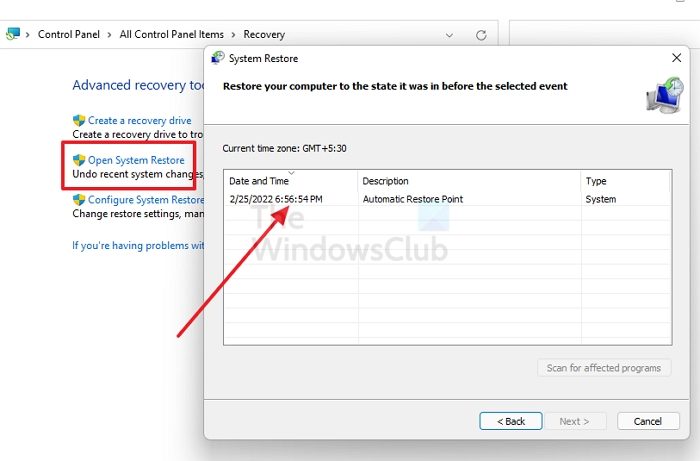
Task: Go to Control Panel breadcrumb
Action: 69,34
